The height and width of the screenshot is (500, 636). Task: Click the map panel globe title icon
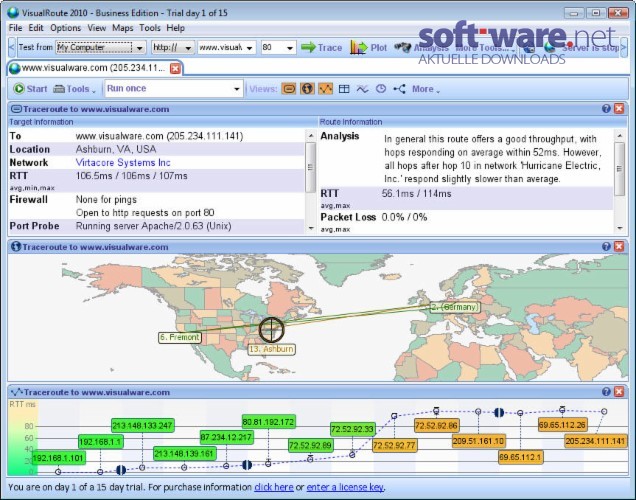tap(15, 246)
